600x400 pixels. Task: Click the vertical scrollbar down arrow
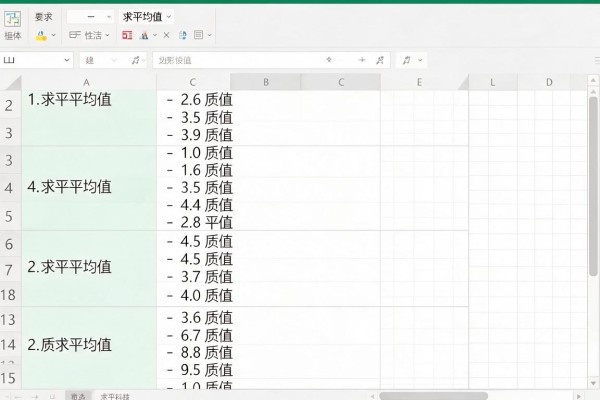[593, 383]
